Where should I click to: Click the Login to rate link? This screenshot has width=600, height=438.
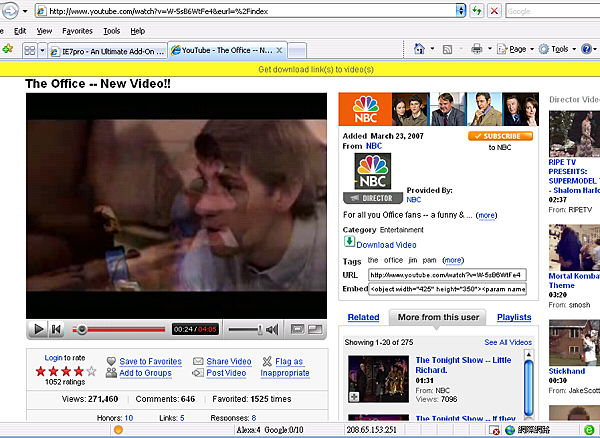click(53, 358)
